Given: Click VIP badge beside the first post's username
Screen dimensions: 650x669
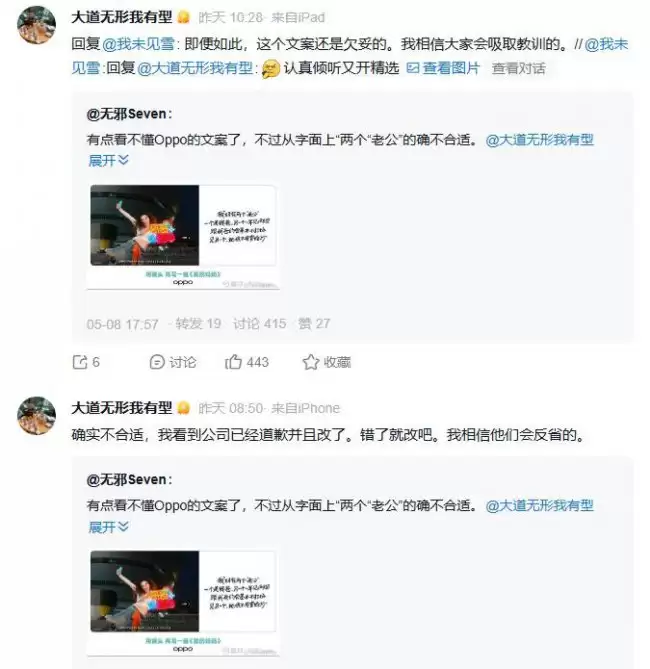Looking at the screenshot, I should point(184,17).
